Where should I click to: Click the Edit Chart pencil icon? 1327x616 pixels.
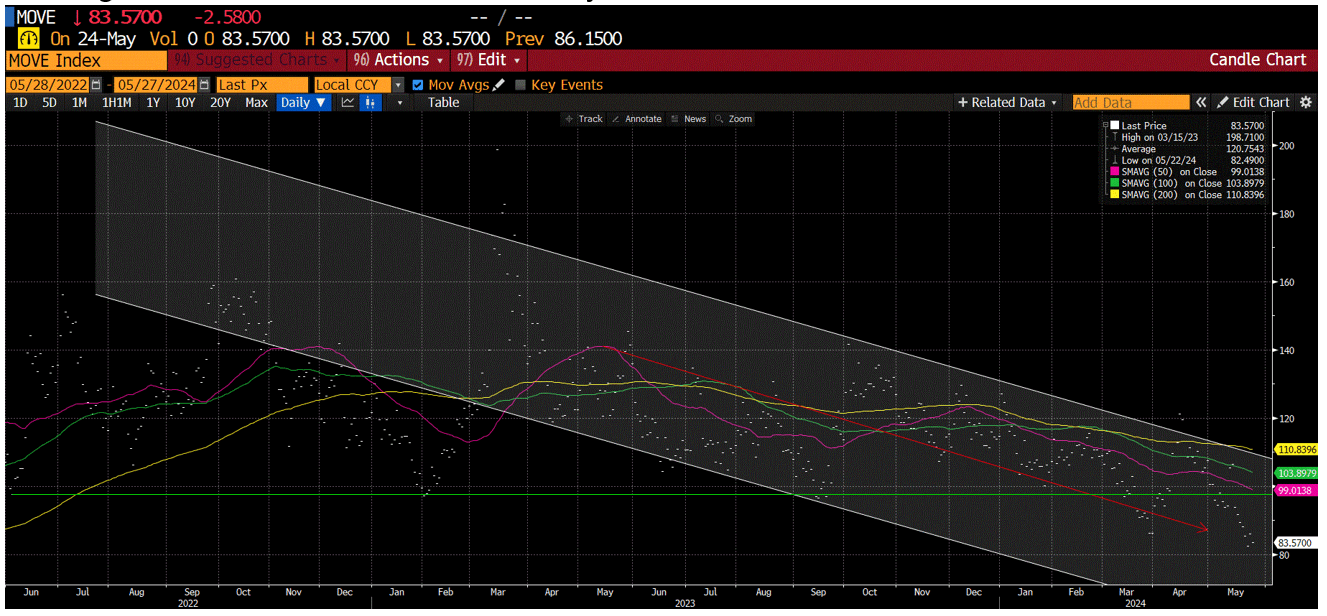1222,101
